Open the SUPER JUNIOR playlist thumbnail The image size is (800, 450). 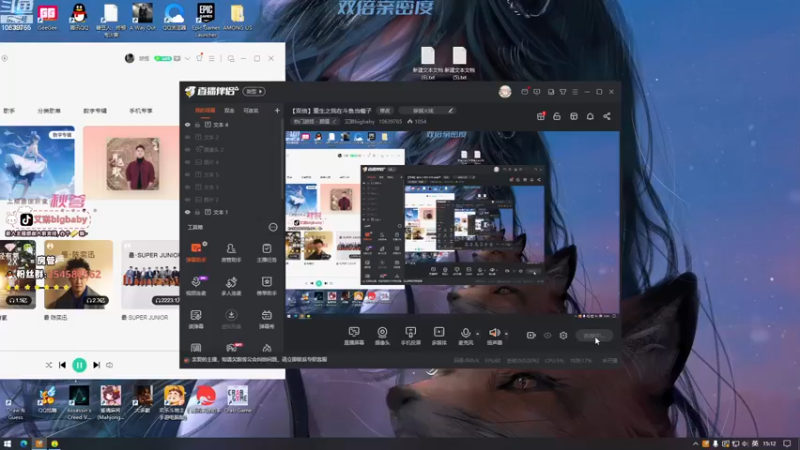point(151,274)
